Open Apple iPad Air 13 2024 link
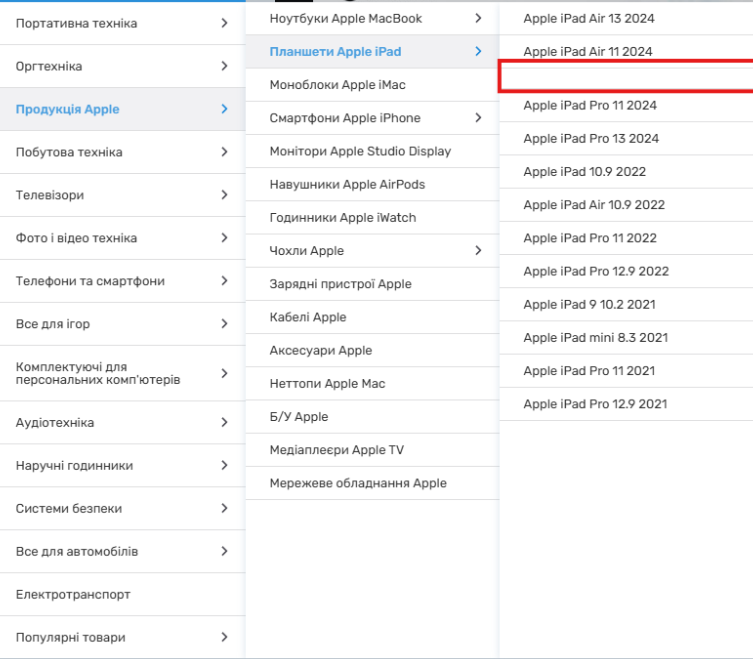 click(589, 18)
